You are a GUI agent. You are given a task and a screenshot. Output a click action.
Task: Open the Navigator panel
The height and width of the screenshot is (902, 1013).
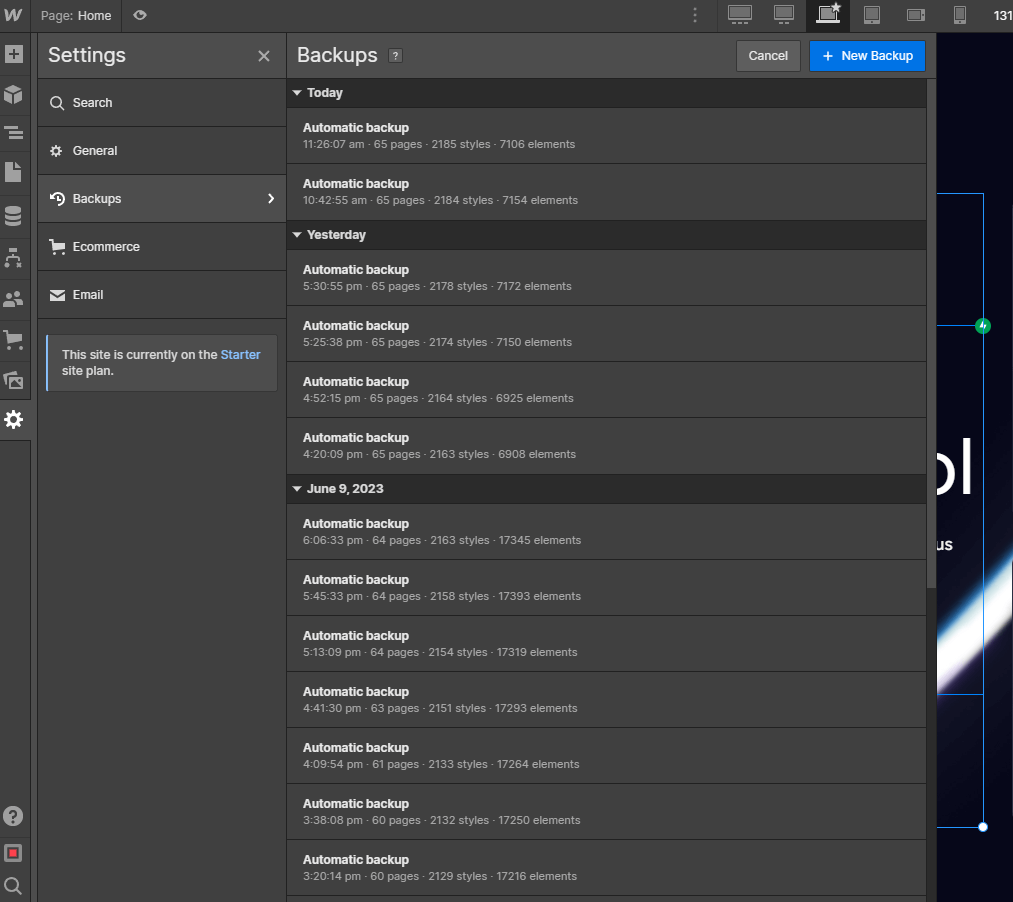pyautogui.click(x=14, y=132)
